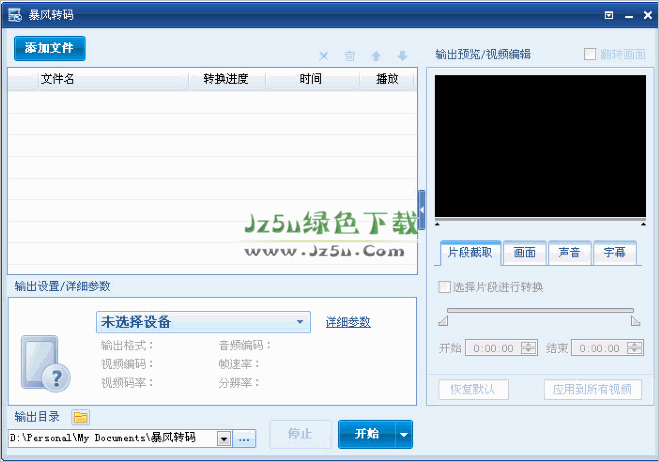Image resolution: width=659 pixels, height=462 pixels.
Task: Open output folder via yellow folder icon
Action: click(x=80, y=417)
